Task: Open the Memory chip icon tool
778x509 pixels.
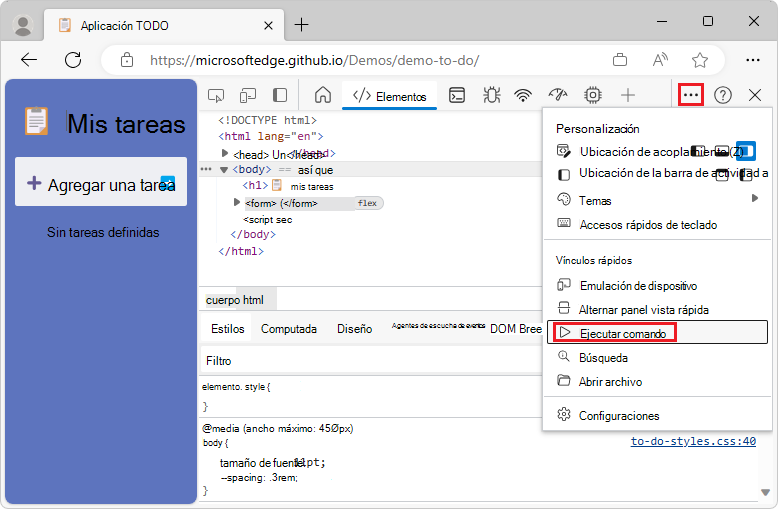Action: [x=592, y=95]
